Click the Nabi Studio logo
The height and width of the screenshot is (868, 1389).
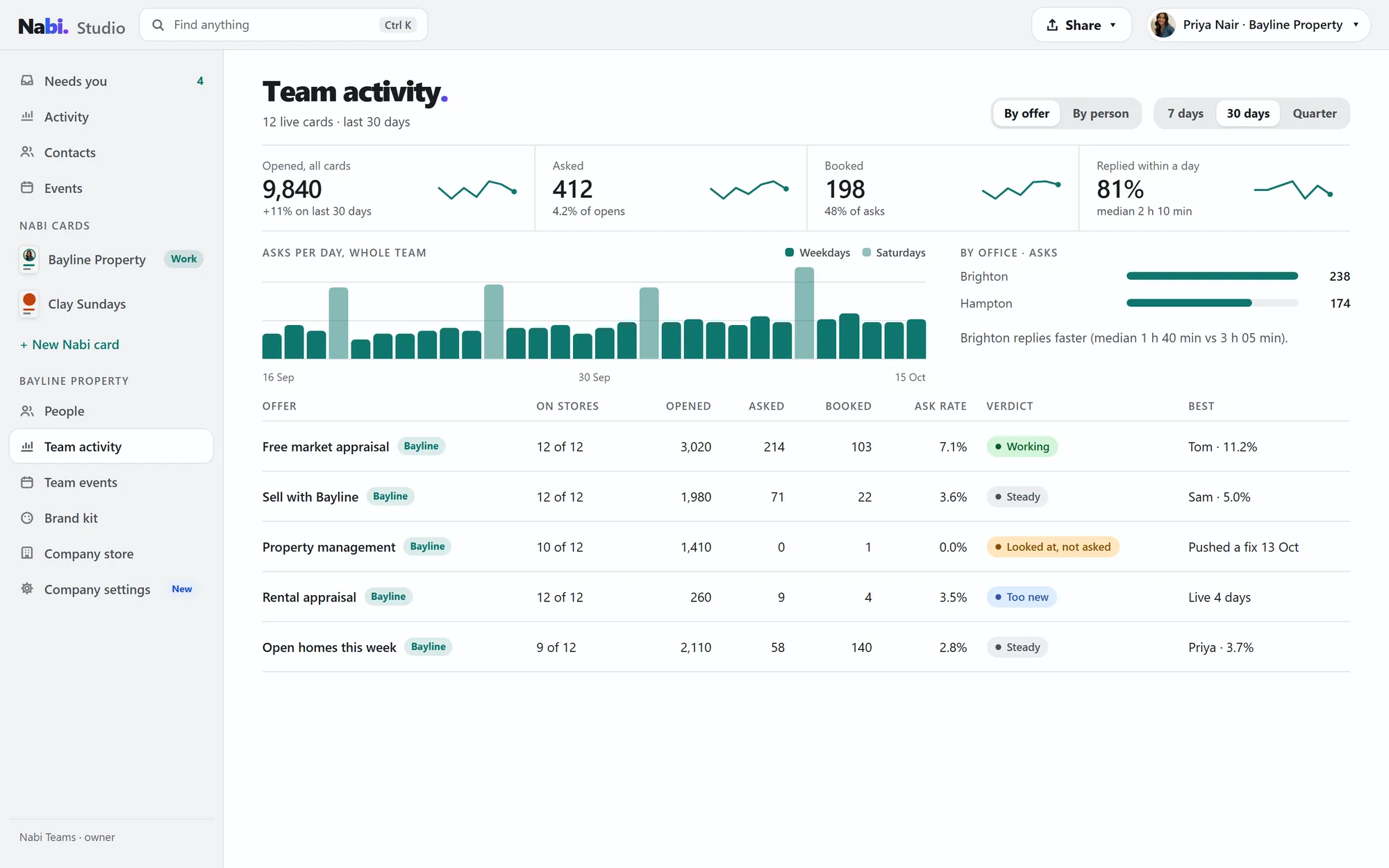(72, 26)
